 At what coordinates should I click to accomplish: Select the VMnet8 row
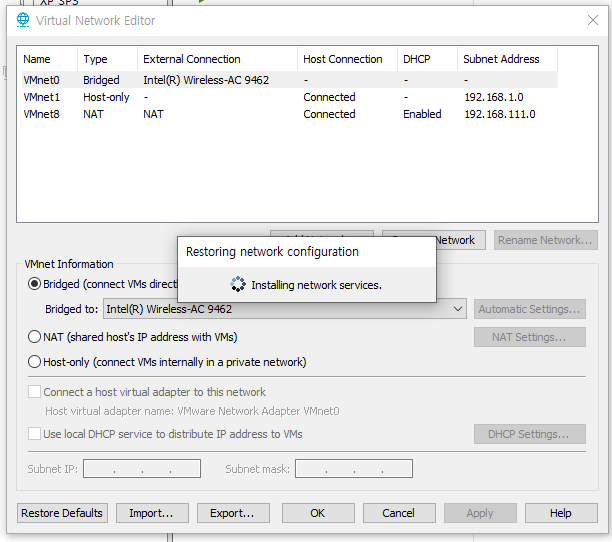[x=289, y=114]
